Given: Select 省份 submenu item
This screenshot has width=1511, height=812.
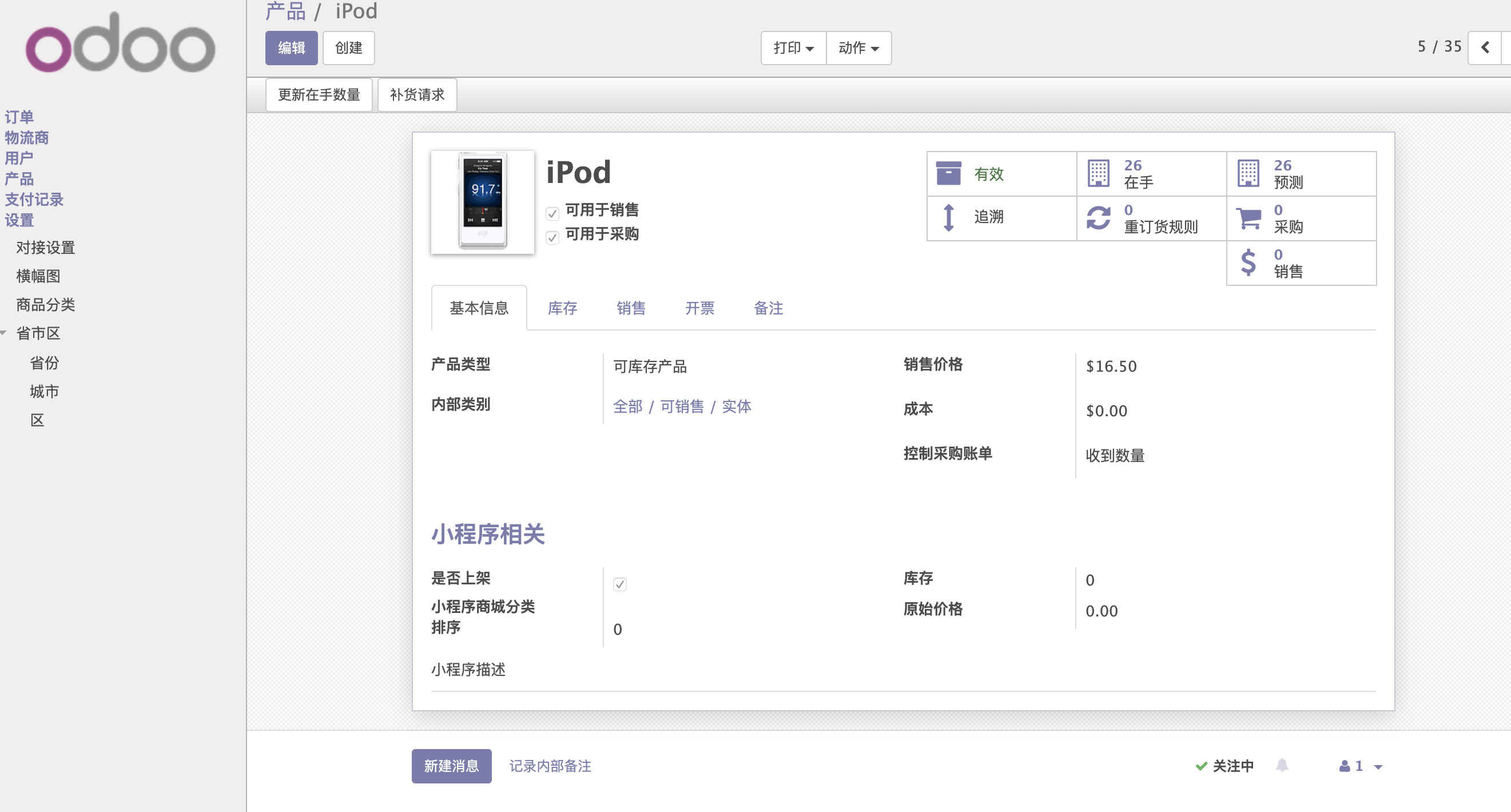Looking at the screenshot, I should click(45, 363).
